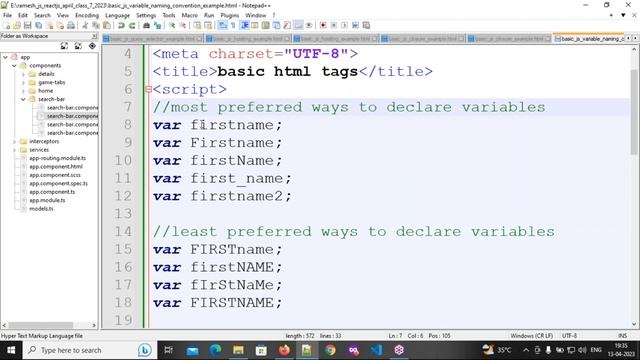This screenshot has width=640, height=360.
Task: Click the Windows taskbar search box
Action: coord(90,350)
